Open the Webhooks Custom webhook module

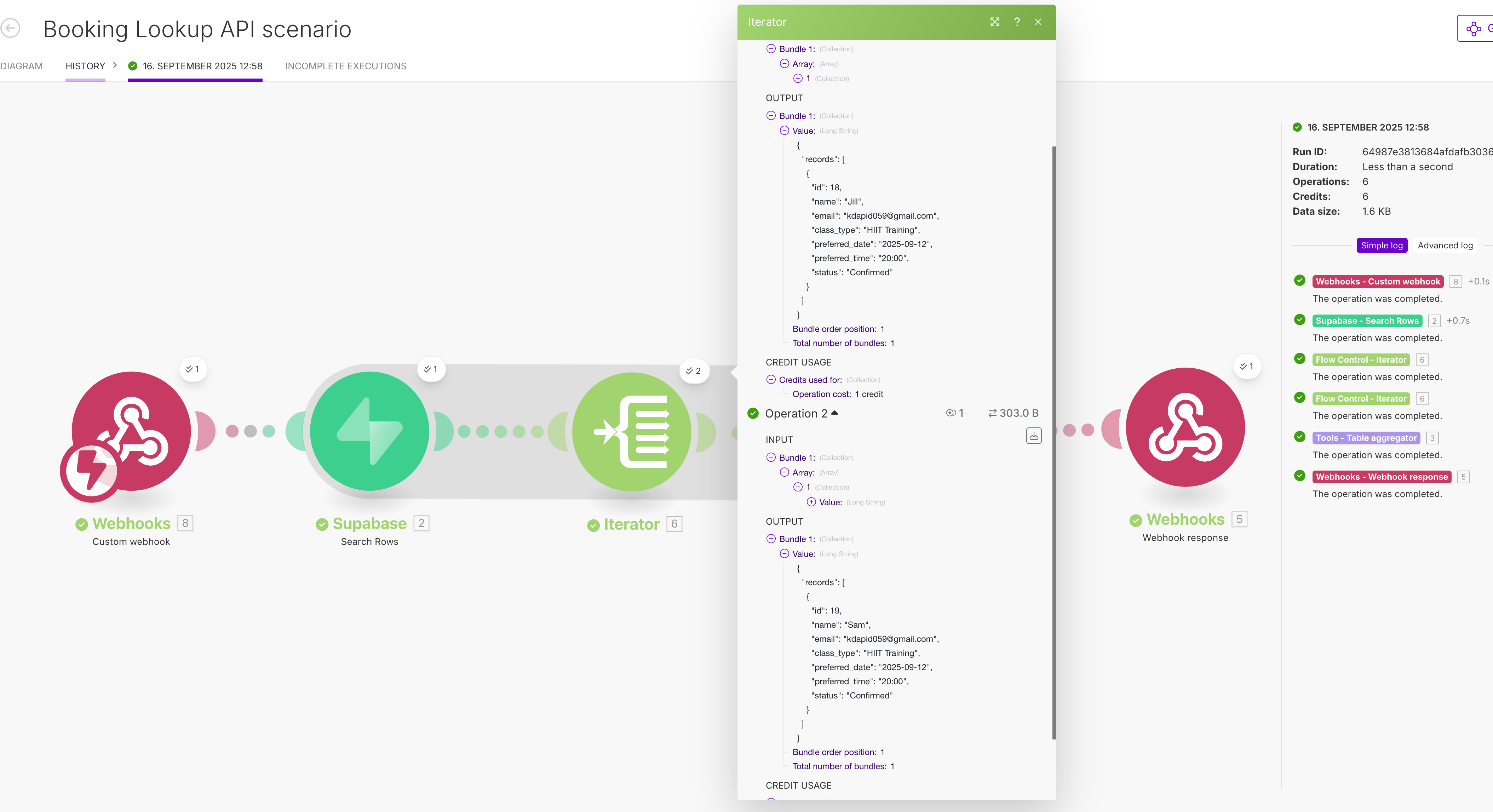131,431
